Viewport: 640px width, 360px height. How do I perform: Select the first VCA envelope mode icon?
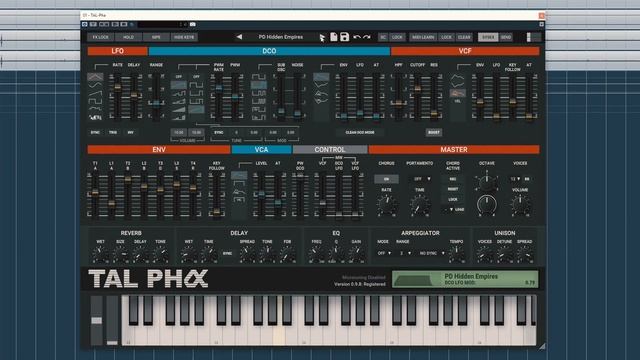[x=239, y=176]
